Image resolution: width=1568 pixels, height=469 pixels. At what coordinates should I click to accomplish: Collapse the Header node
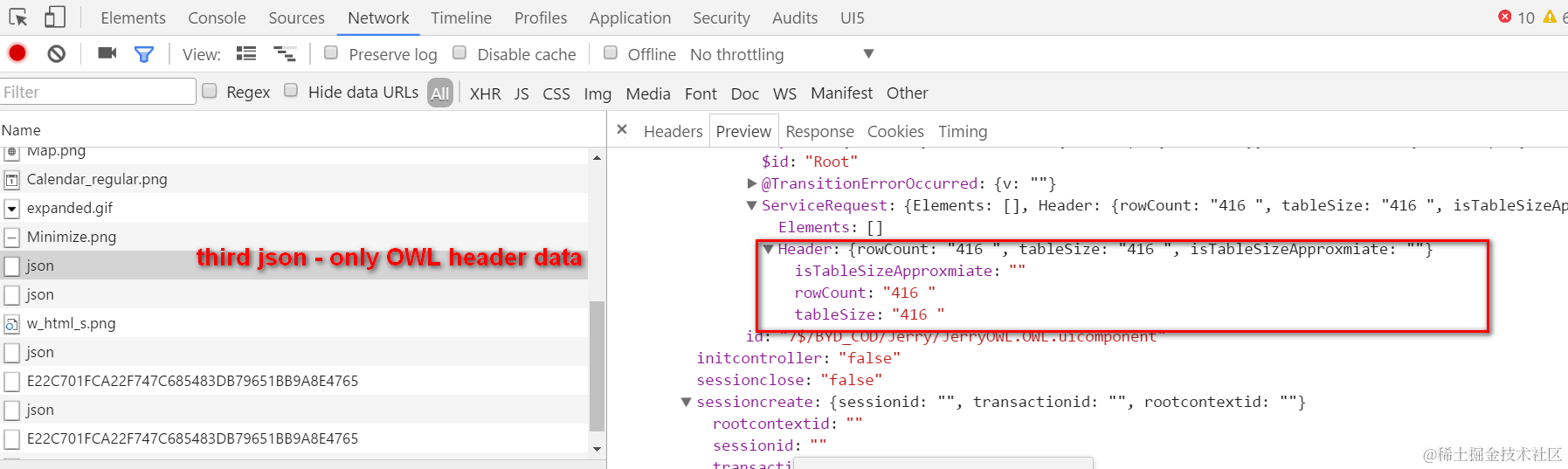(x=769, y=249)
